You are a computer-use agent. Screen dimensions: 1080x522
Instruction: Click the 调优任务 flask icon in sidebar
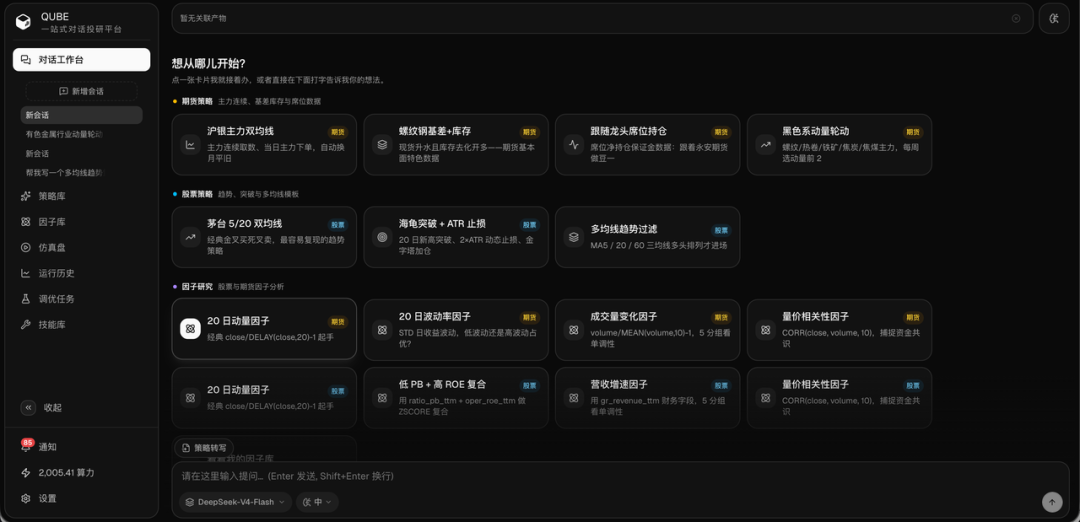coord(25,299)
